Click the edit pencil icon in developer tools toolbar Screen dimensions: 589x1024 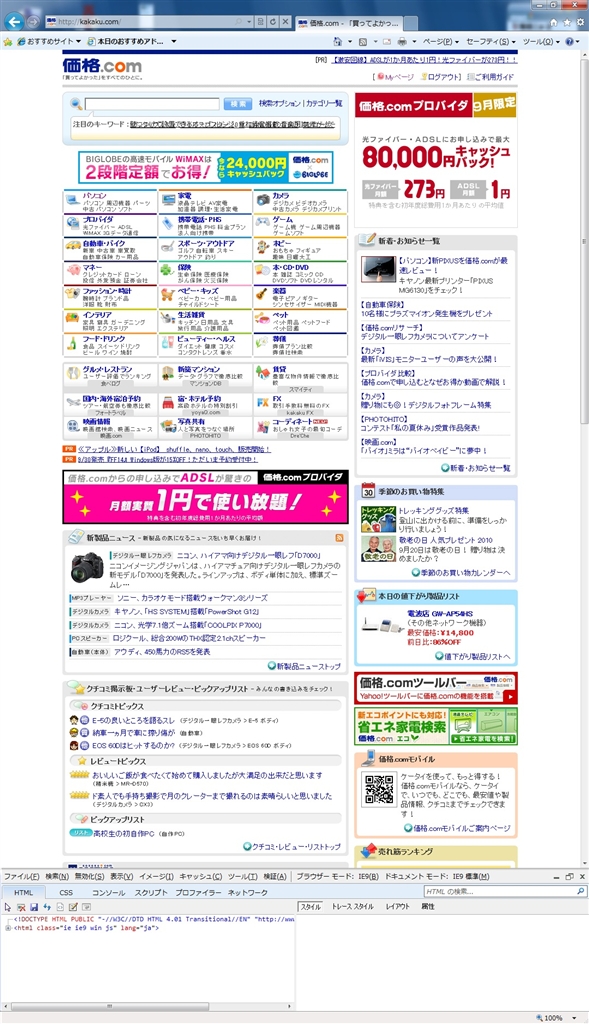[x=73, y=907]
